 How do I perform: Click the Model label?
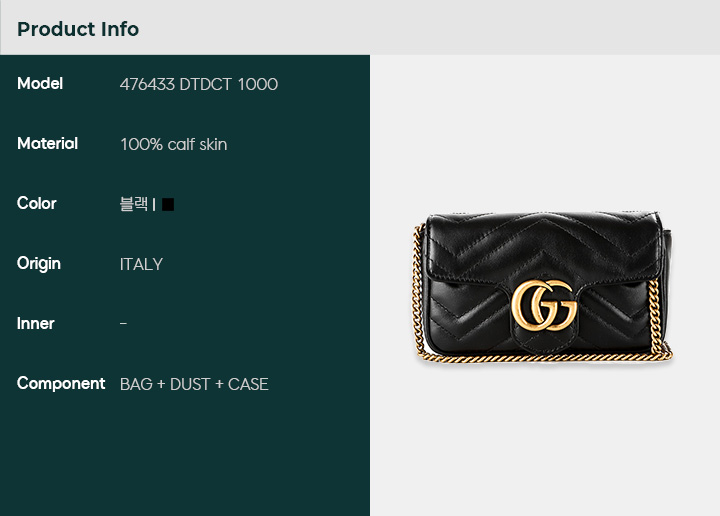(x=40, y=84)
